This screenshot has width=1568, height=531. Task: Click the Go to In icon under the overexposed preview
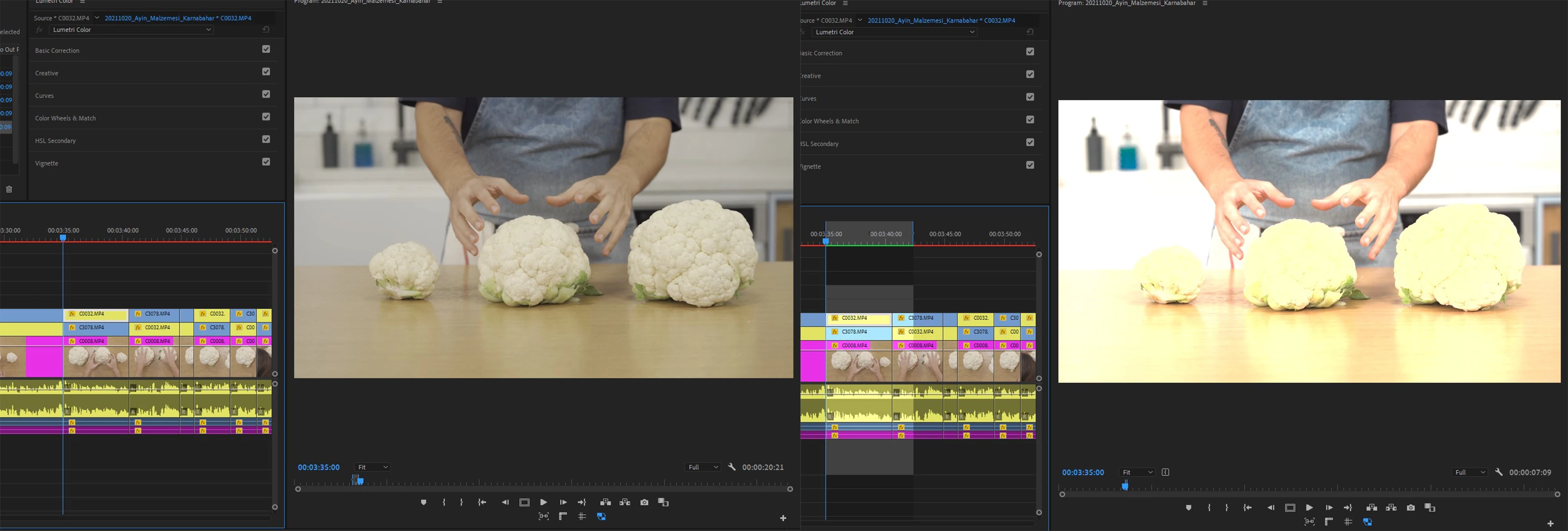[1247, 508]
